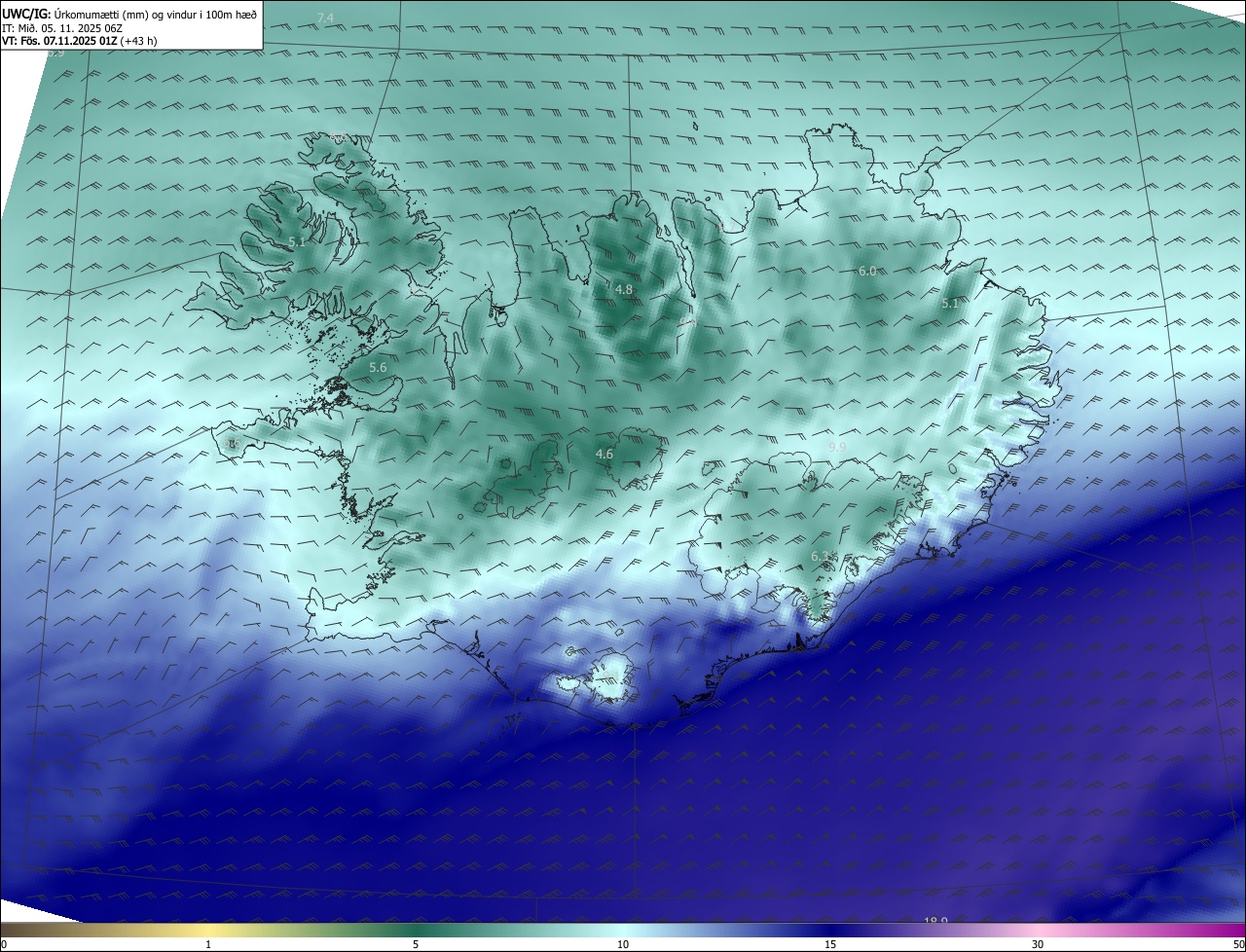Click the 4.8 value label in north Iceland
Image resolution: width=1246 pixels, height=952 pixels.
point(624,289)
